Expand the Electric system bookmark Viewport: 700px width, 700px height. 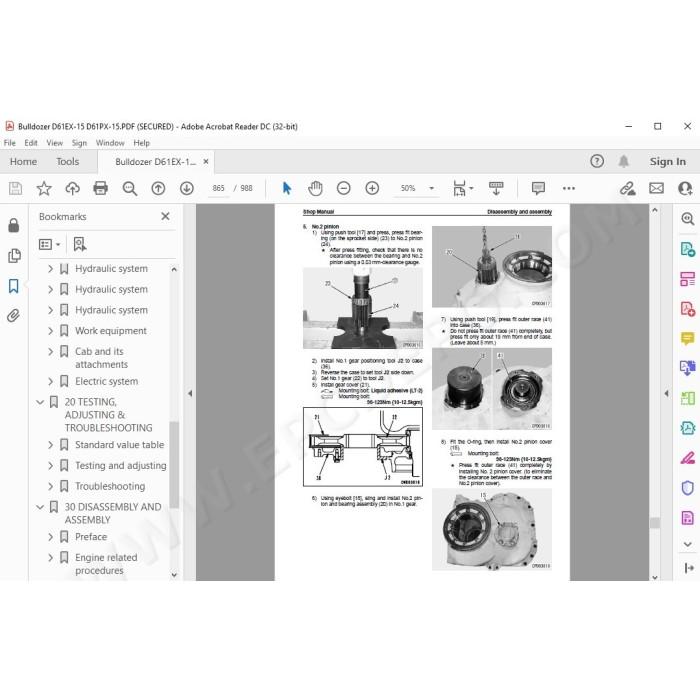50,381
